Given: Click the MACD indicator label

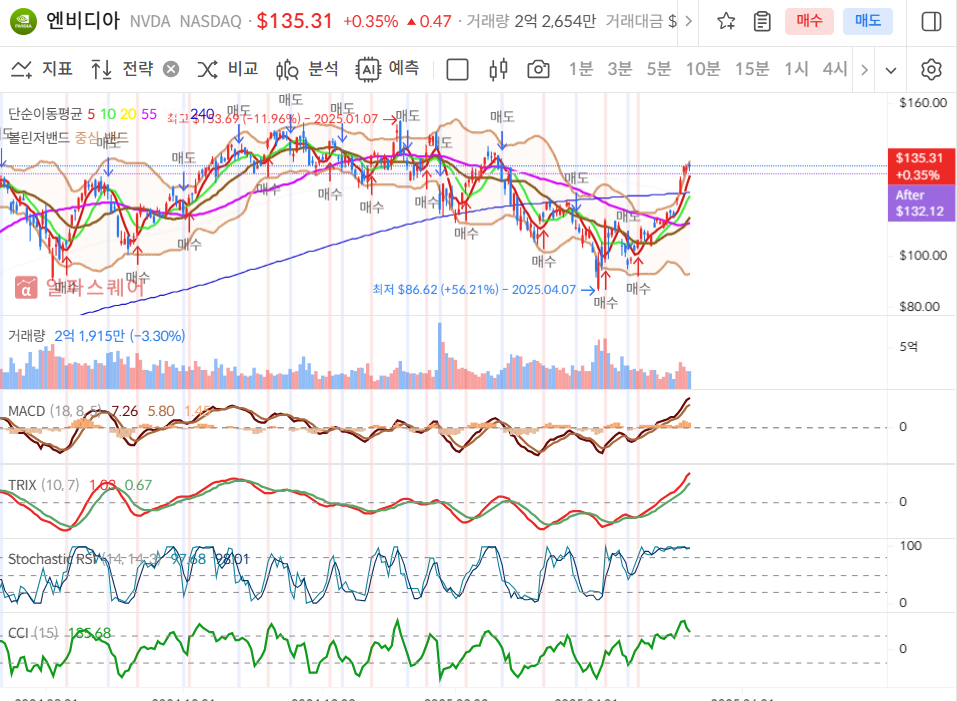Looking at the screenshot, I should [27, 411].
